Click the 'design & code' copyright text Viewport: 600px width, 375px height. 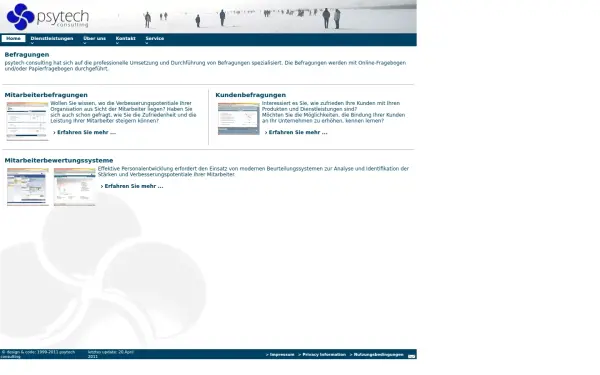point(38,354)
